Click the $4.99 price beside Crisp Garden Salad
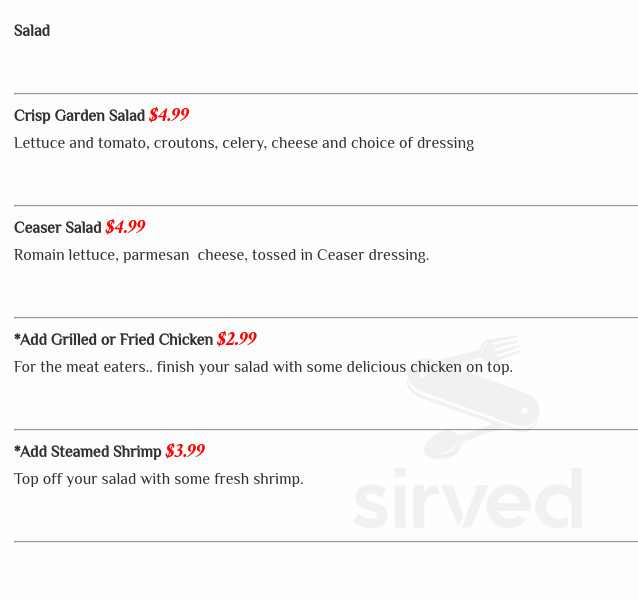 [169, 115]
